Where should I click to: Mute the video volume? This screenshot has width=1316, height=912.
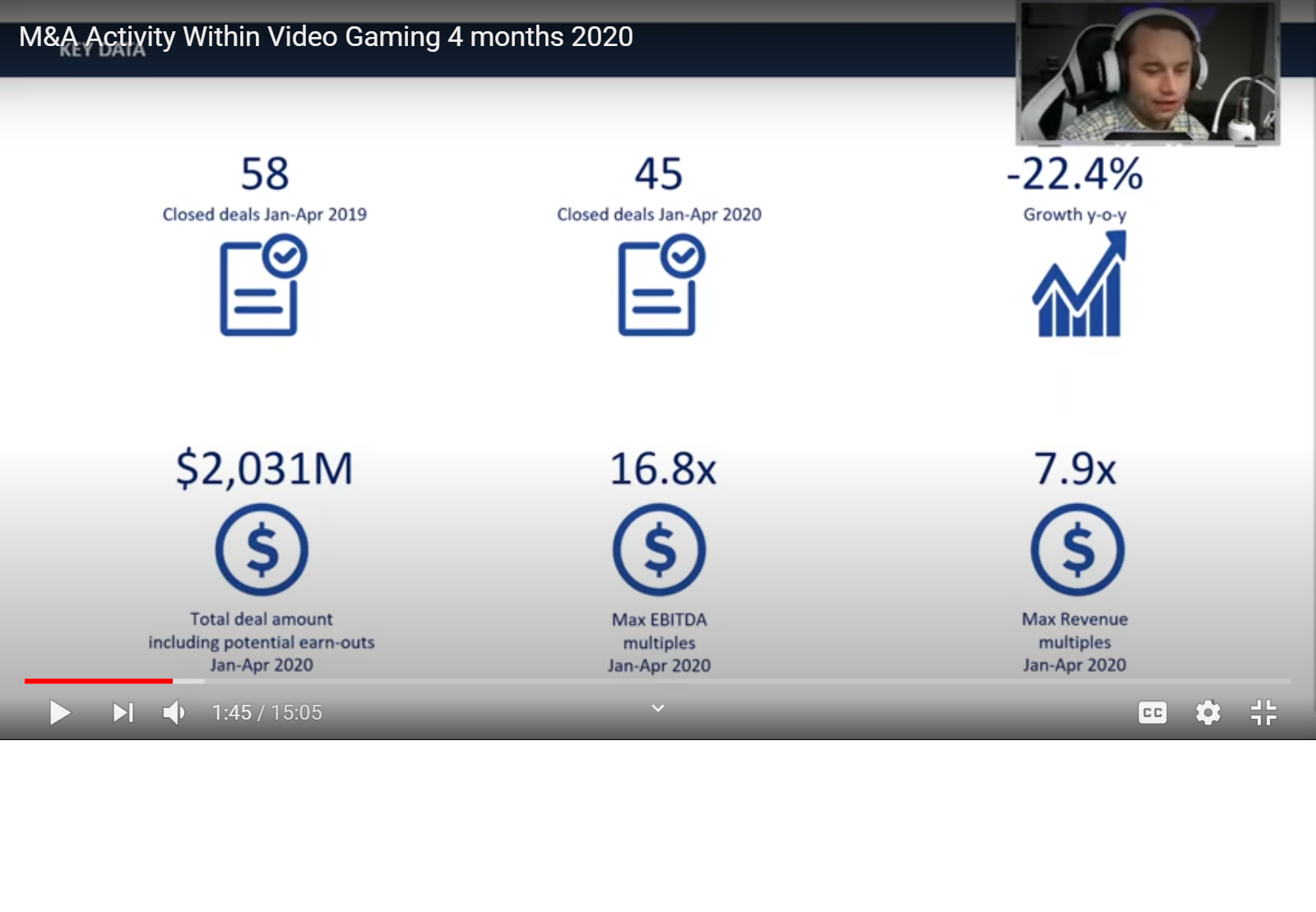pyautogui.click(x=174, y=712)
